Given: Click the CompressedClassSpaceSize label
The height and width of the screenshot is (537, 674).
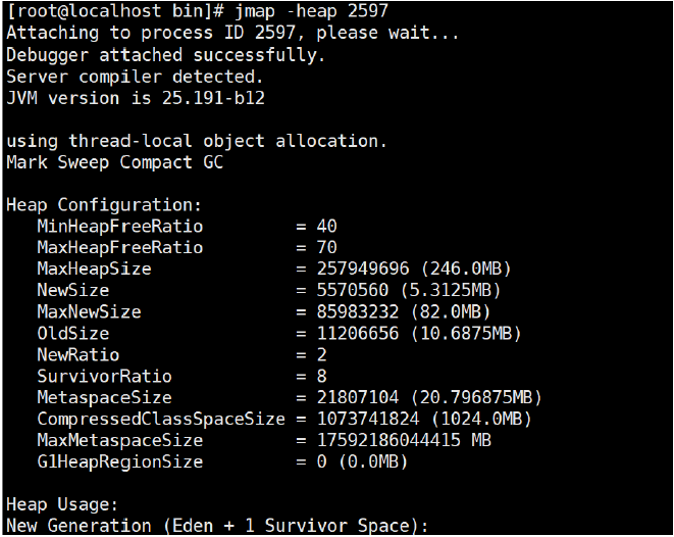Looking at the screenshot, I should click(161, 419).
